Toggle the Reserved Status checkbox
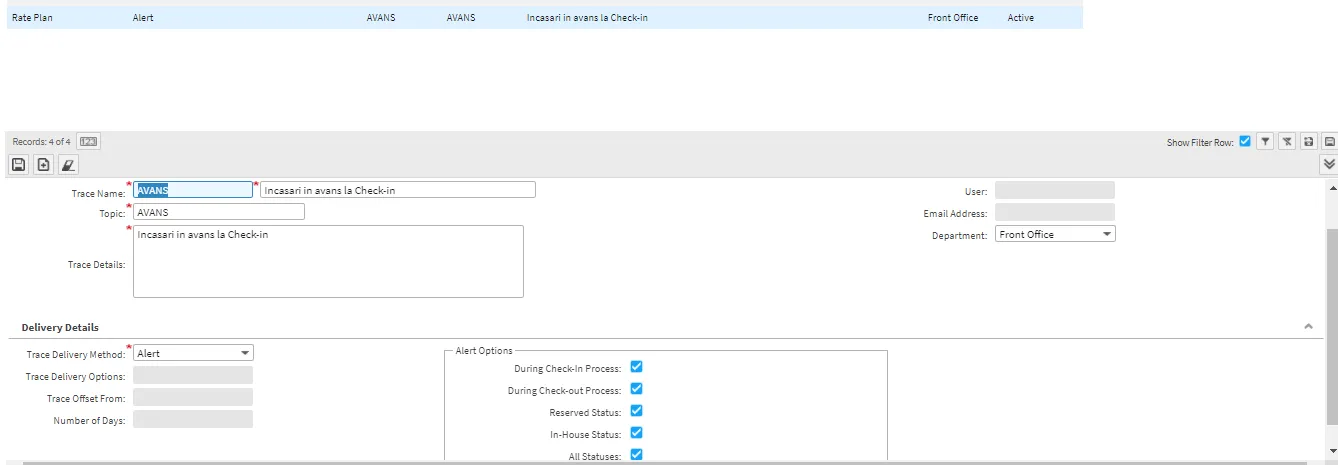The image size is (1338, 465). [x=636, y=411]
